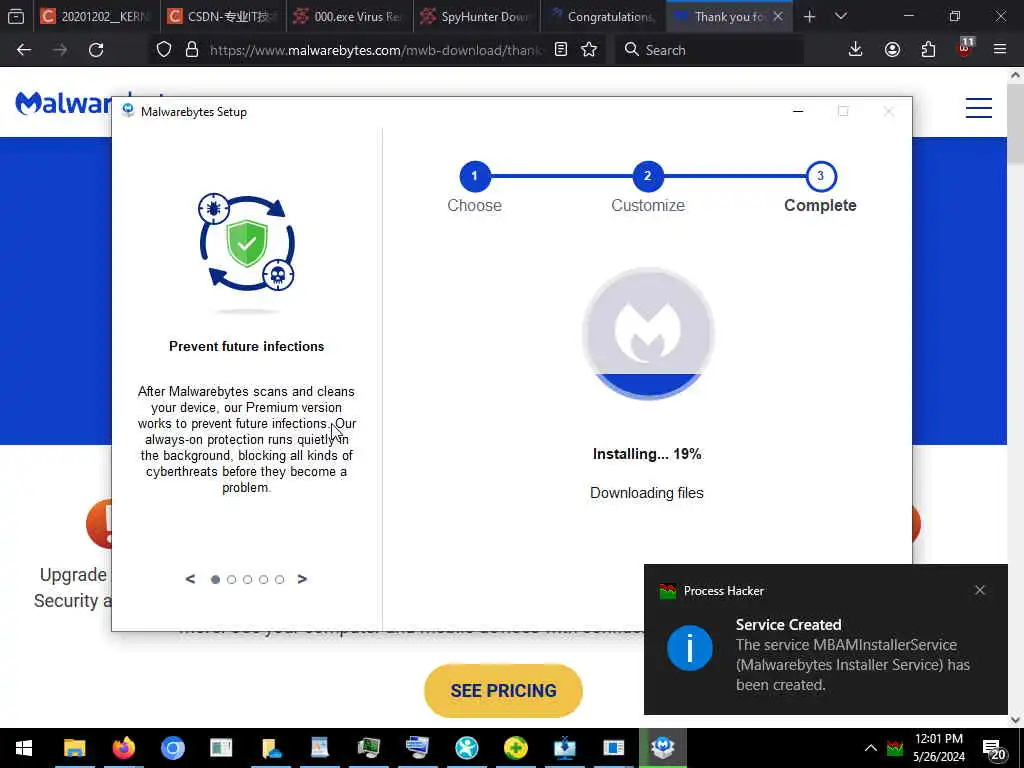This screenshot has height=768, width=1024.
Task: Click step 1 Choose circle
Action: (475, 176)
